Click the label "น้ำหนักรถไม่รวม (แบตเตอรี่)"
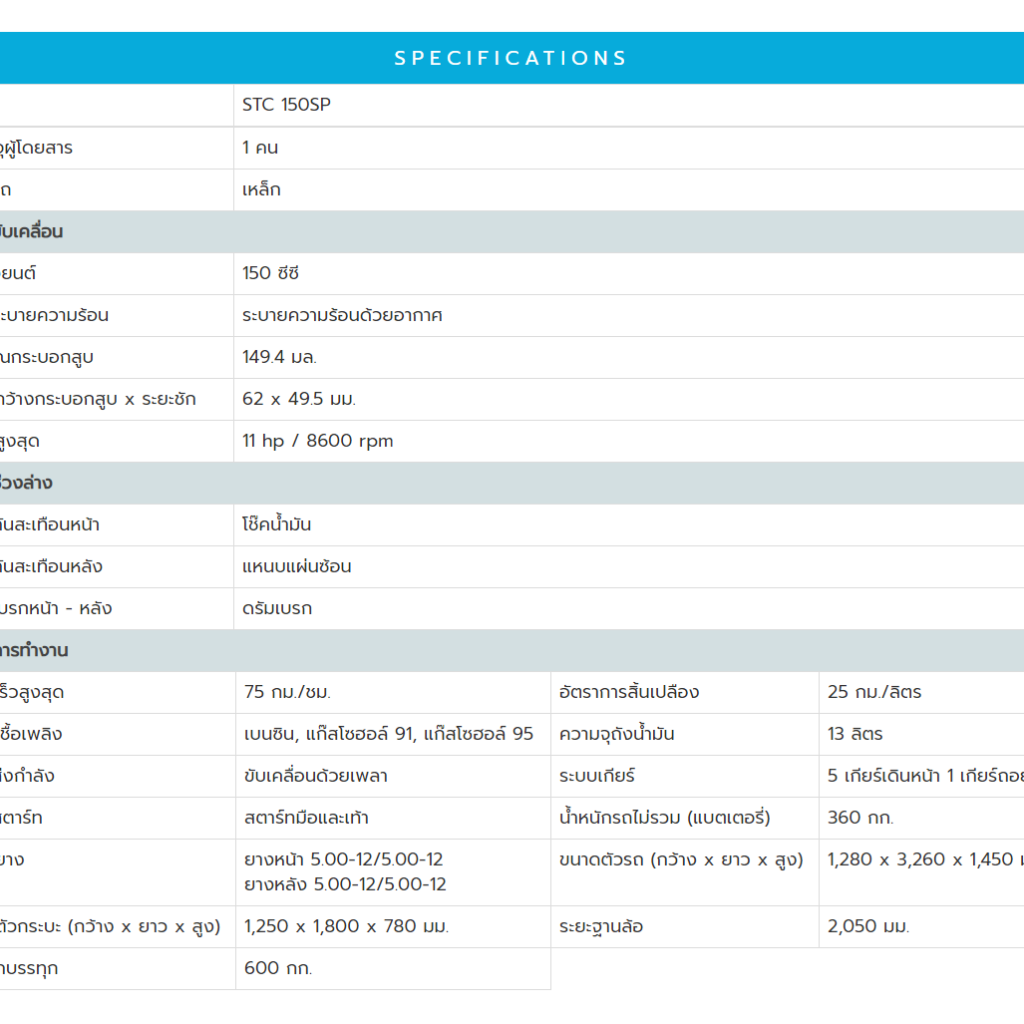The image size is (1024, 1024). point(665,817)
